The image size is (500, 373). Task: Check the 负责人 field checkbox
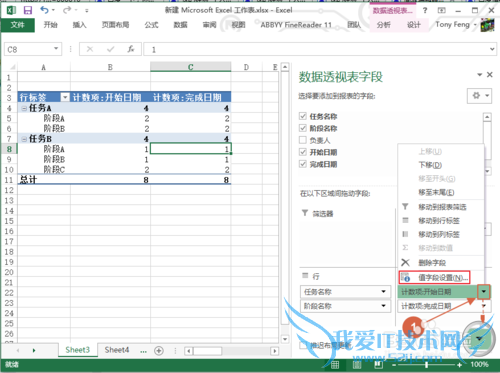[x=303, y=140]
